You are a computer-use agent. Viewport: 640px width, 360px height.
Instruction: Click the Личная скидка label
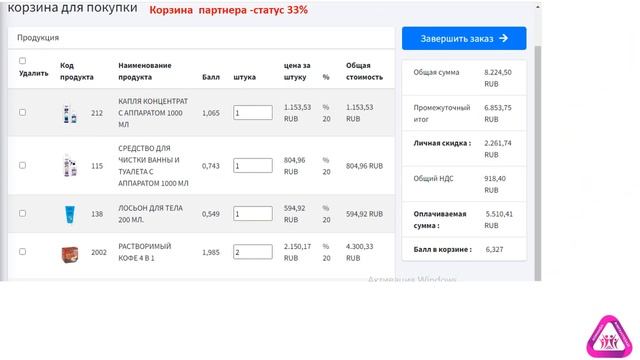[x=442, y=143]
